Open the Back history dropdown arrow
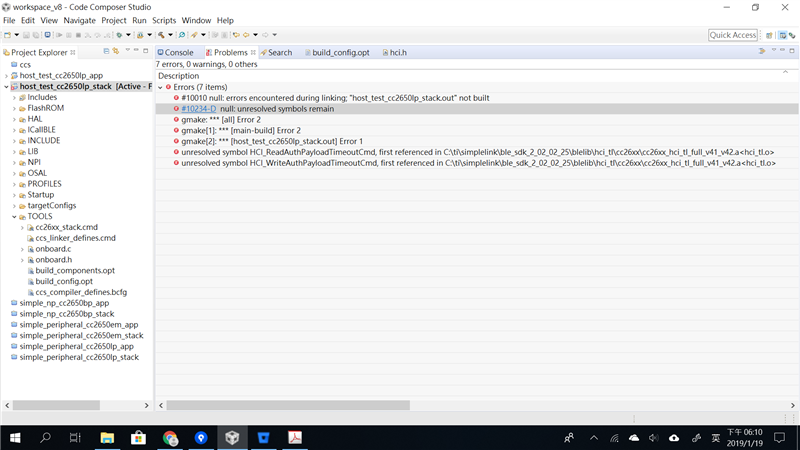 [256, 35]
